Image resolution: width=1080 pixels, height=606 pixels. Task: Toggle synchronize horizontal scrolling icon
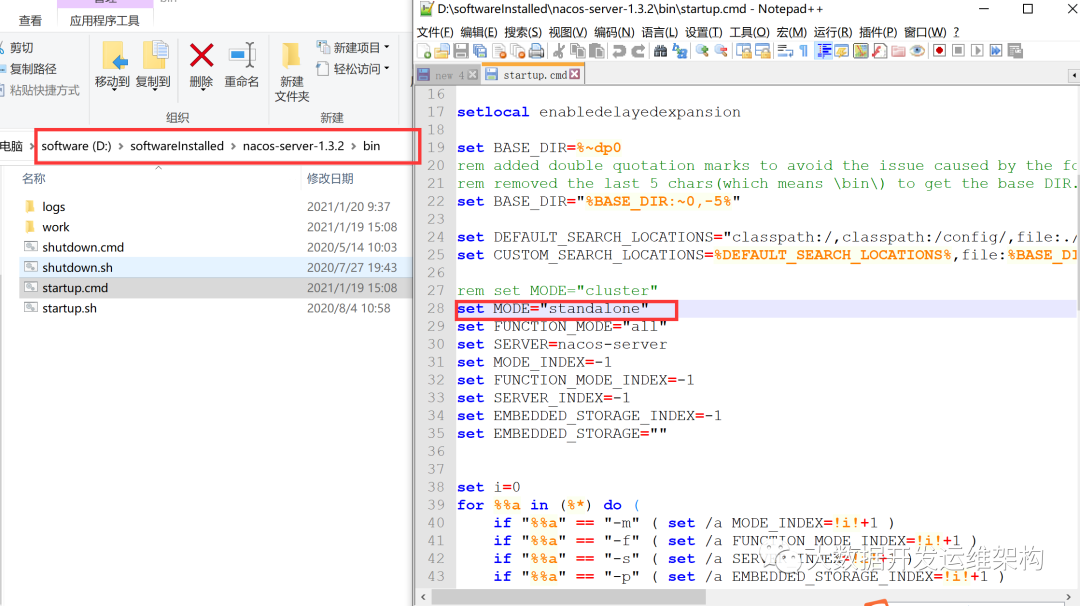point(762,51)
